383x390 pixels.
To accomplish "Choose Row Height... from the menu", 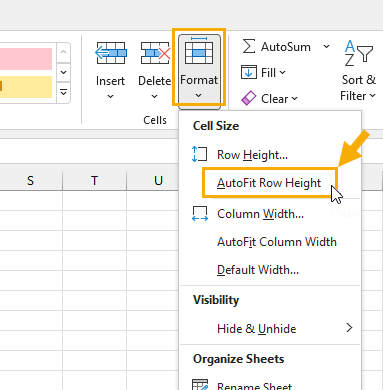I will pyautogui.click(x=270, y=155).
